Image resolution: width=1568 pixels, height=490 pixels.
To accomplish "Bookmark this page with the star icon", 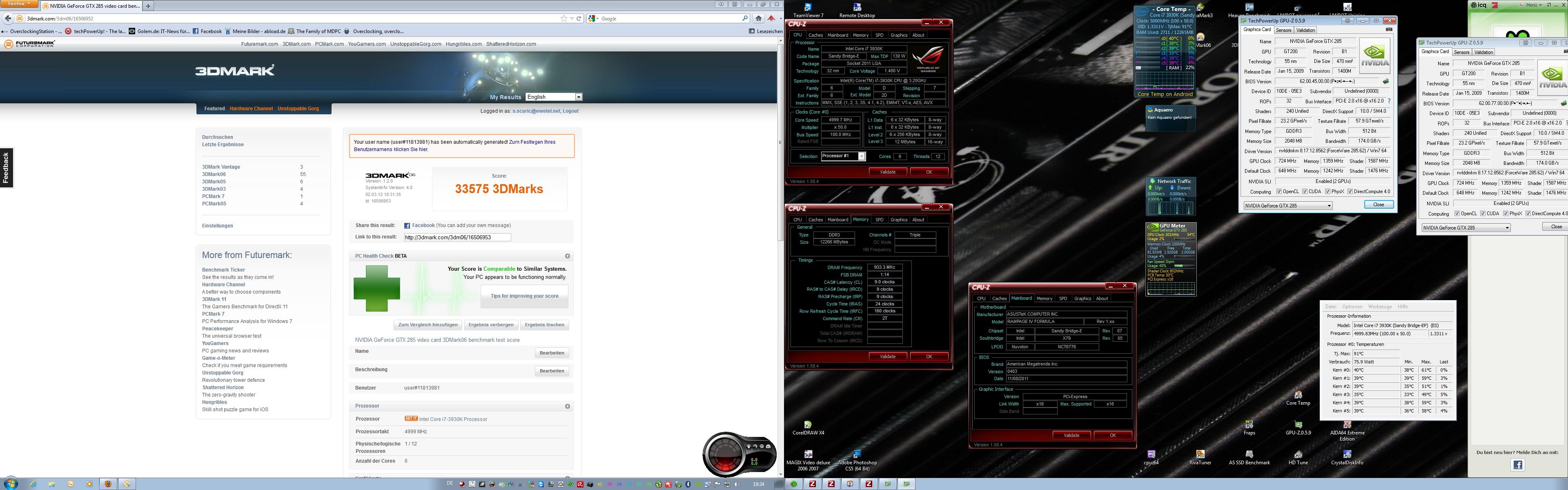I will pos(563,18).
